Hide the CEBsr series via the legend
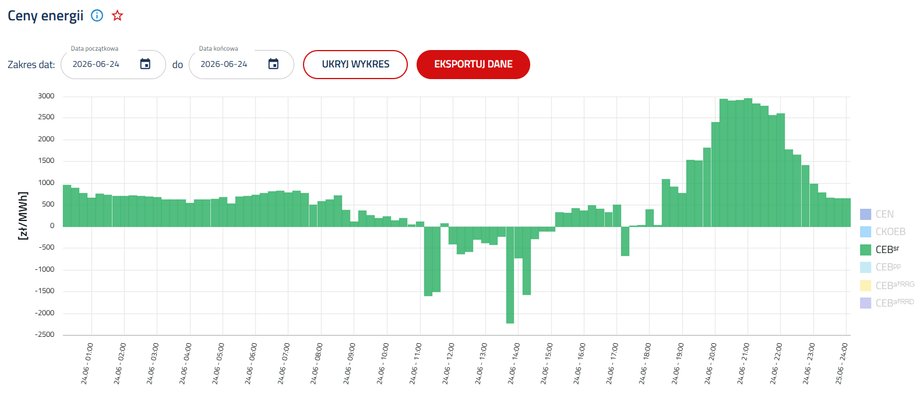The image size is (920, 406). point(879,250)
